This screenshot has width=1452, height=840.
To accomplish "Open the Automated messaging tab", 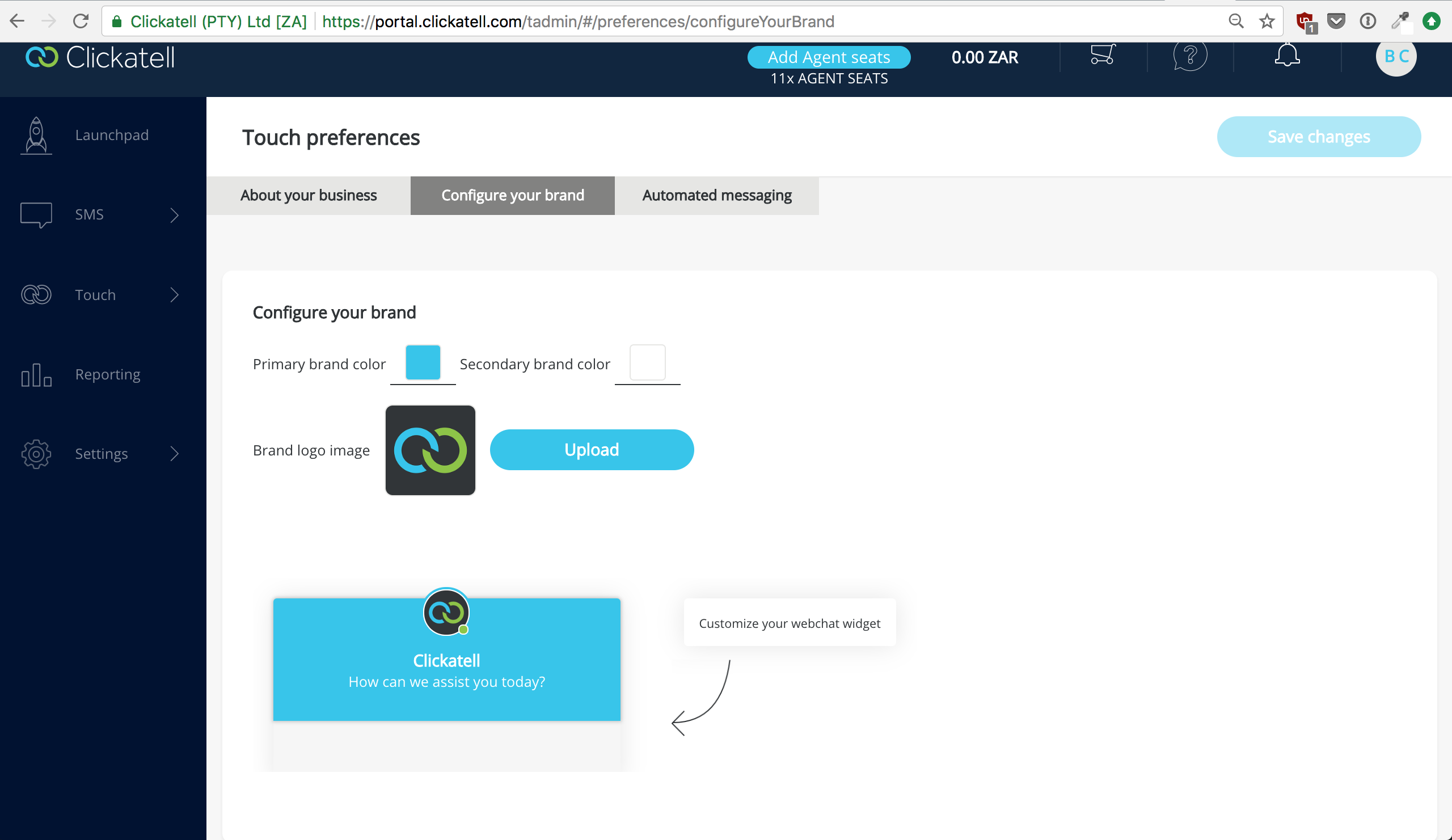I will [x=716, y=196].
